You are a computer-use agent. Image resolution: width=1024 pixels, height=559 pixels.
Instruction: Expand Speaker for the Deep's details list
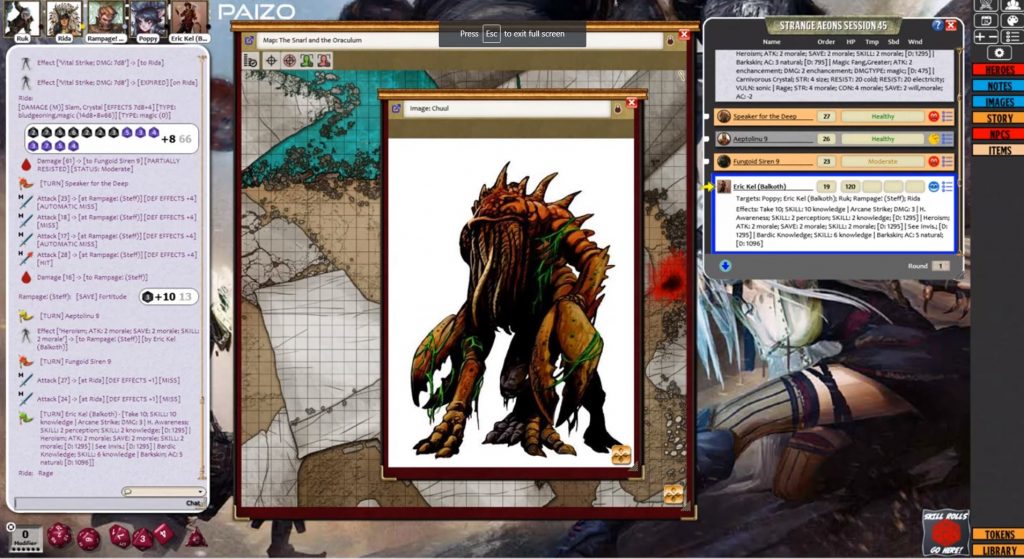click(x=947, y=116)
